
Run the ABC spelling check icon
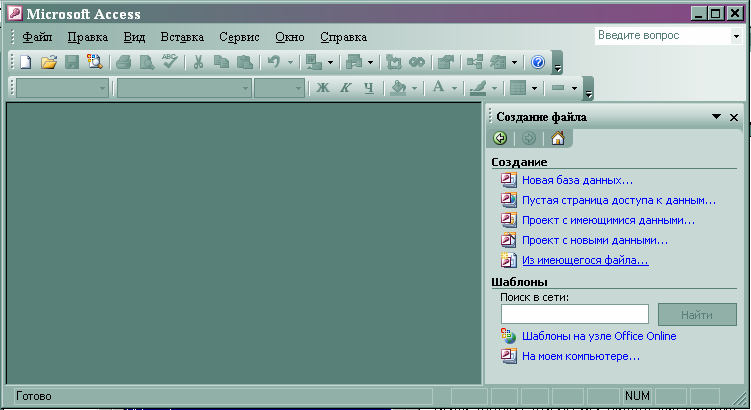[x=170, y=61]
